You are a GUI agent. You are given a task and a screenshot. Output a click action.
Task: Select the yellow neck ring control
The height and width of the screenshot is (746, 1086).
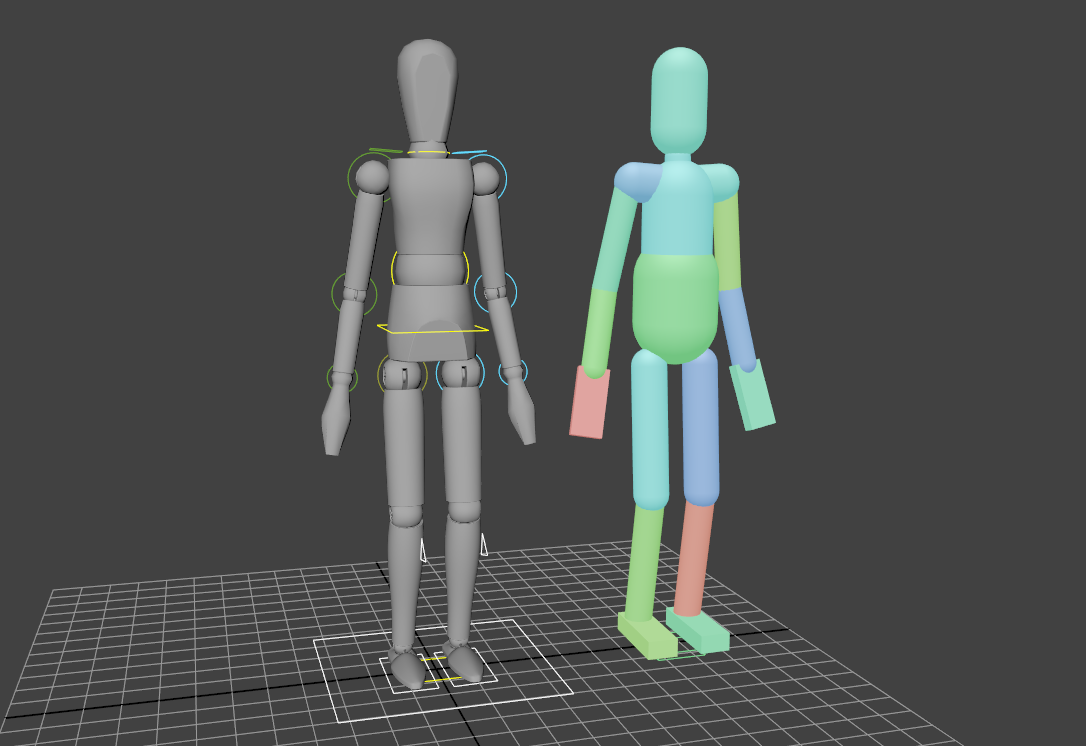pyautogui.click(x=427, y=152)
